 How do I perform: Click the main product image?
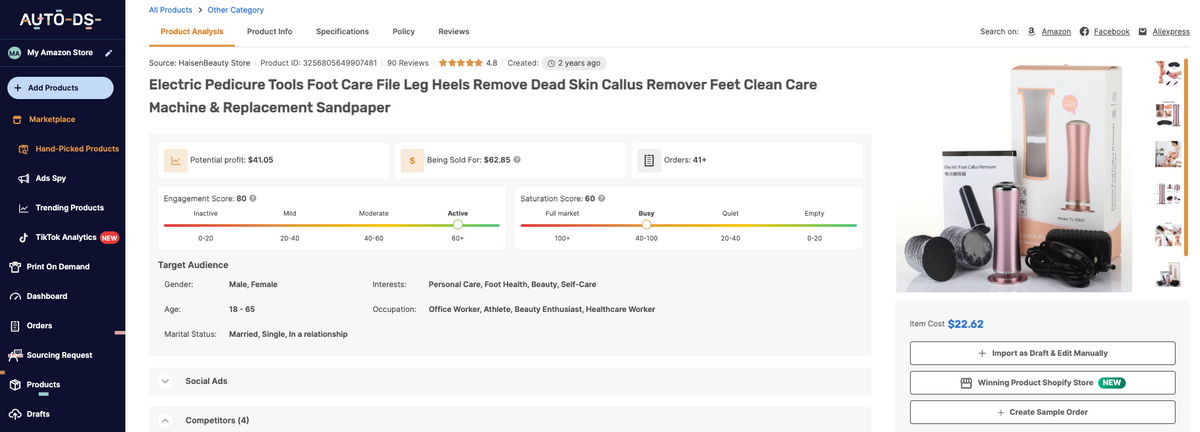pos(1013,176)
